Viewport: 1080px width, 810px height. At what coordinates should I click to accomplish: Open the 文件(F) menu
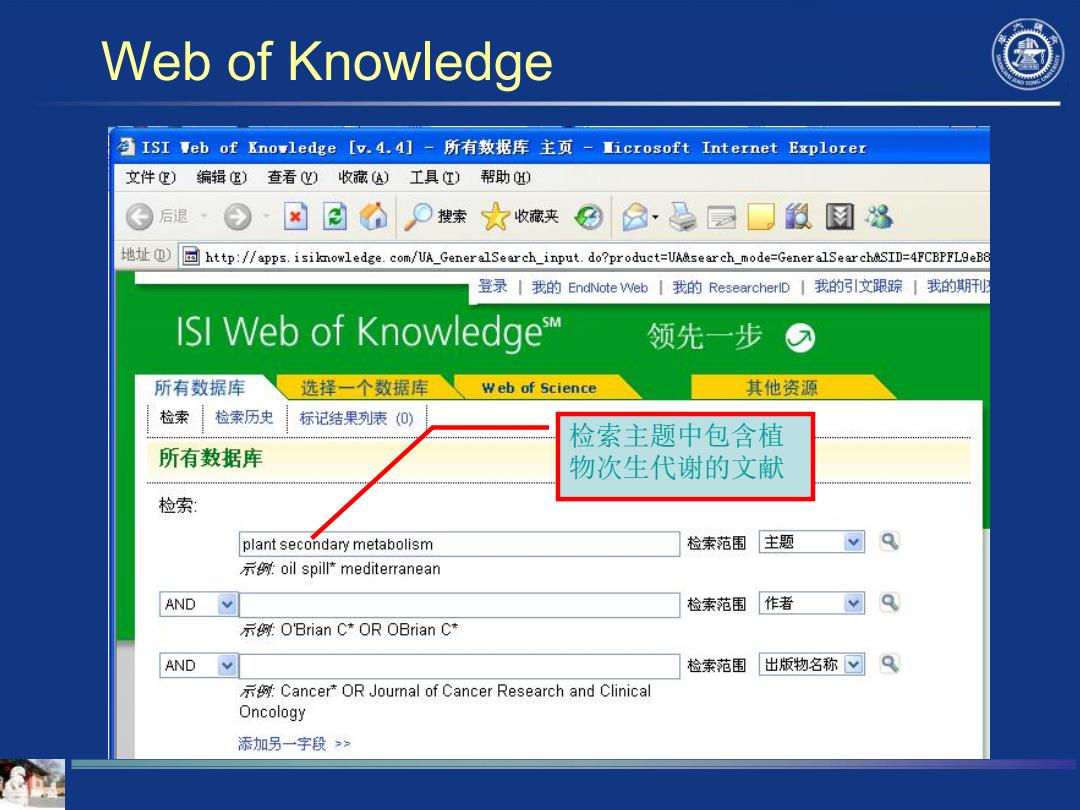pos(150,178)
